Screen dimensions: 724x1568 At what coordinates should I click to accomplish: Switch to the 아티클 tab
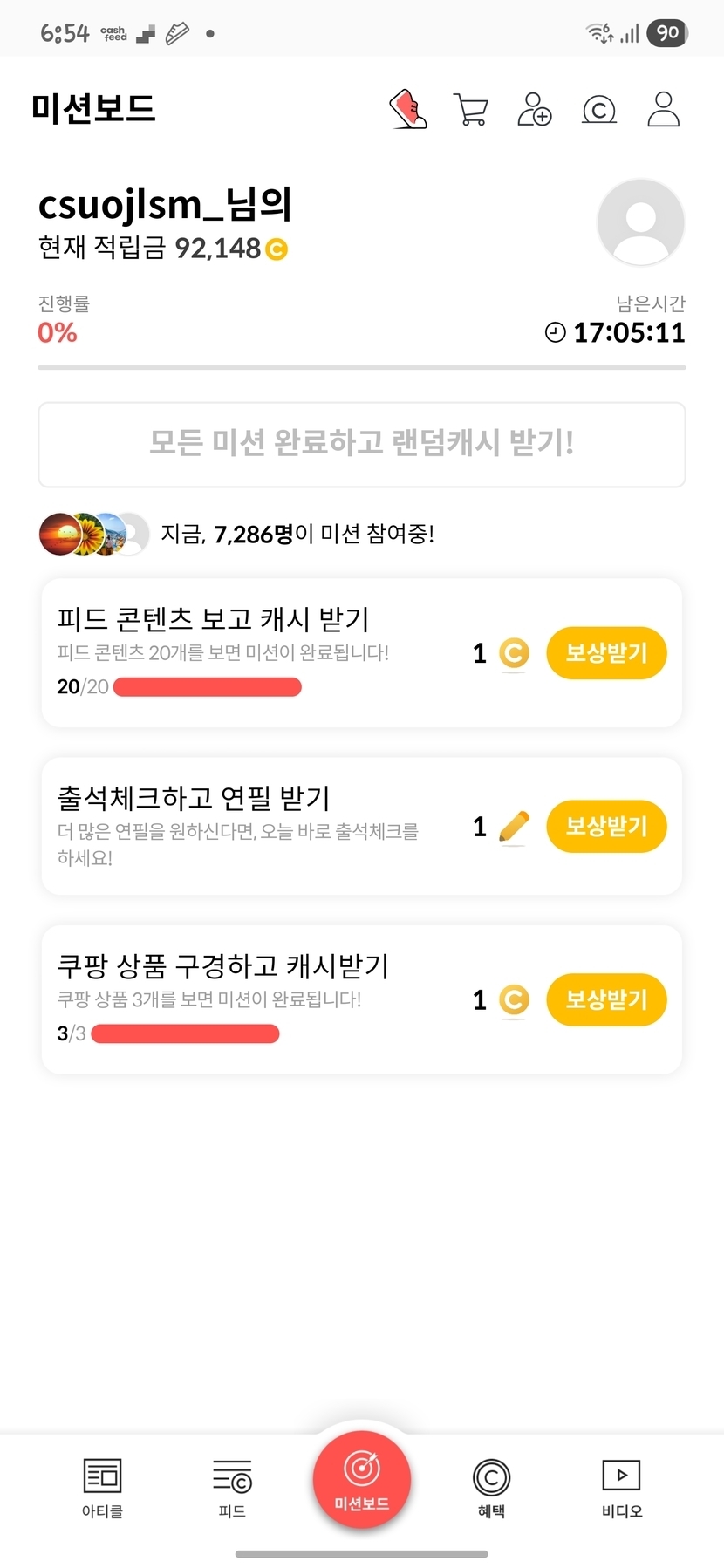coord(102,1488)
